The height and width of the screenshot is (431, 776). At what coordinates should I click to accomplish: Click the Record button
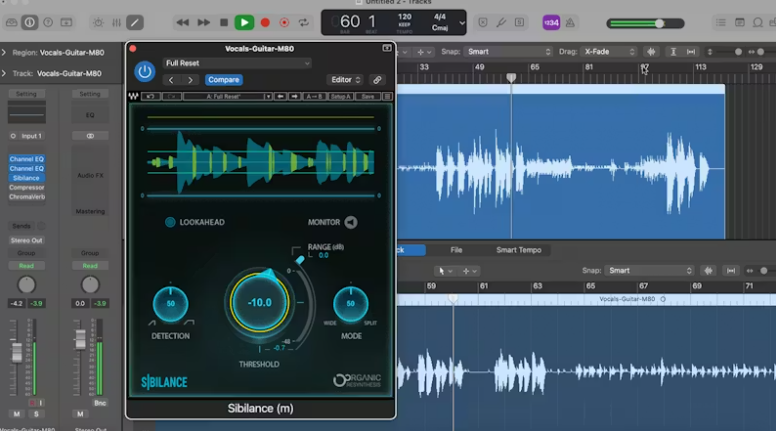pos(265,23)
